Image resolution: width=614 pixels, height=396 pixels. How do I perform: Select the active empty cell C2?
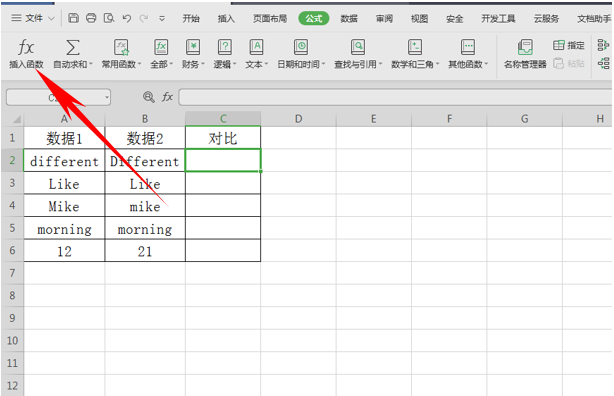[223, 160]
